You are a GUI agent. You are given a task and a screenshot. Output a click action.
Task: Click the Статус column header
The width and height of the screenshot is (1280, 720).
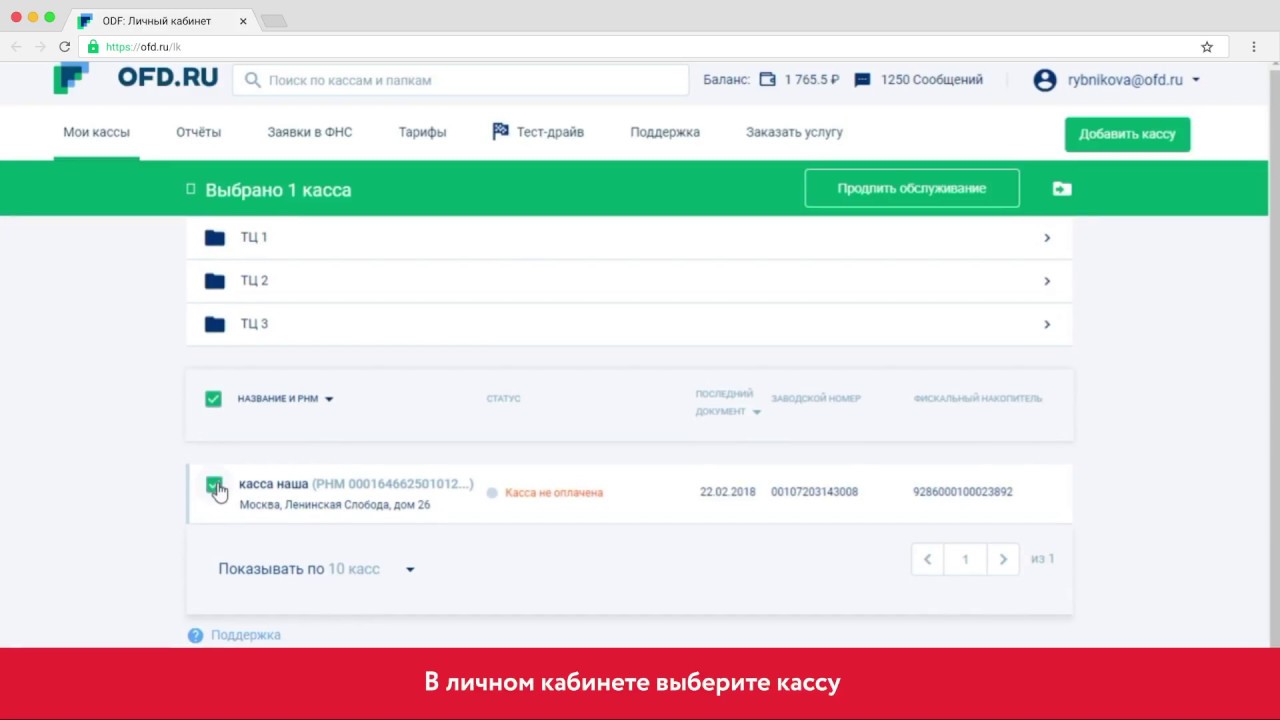click(x=503, y=399)
